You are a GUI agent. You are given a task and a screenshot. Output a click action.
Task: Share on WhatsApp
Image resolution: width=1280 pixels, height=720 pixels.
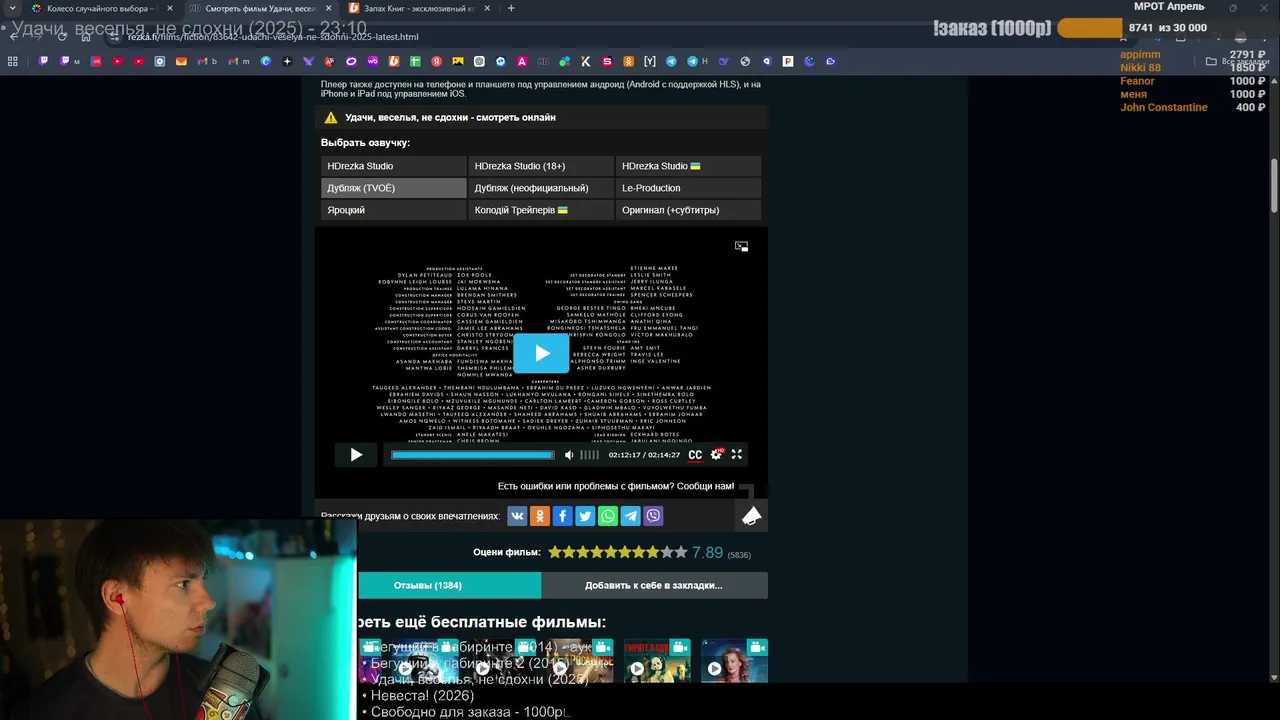coord(608,516)
